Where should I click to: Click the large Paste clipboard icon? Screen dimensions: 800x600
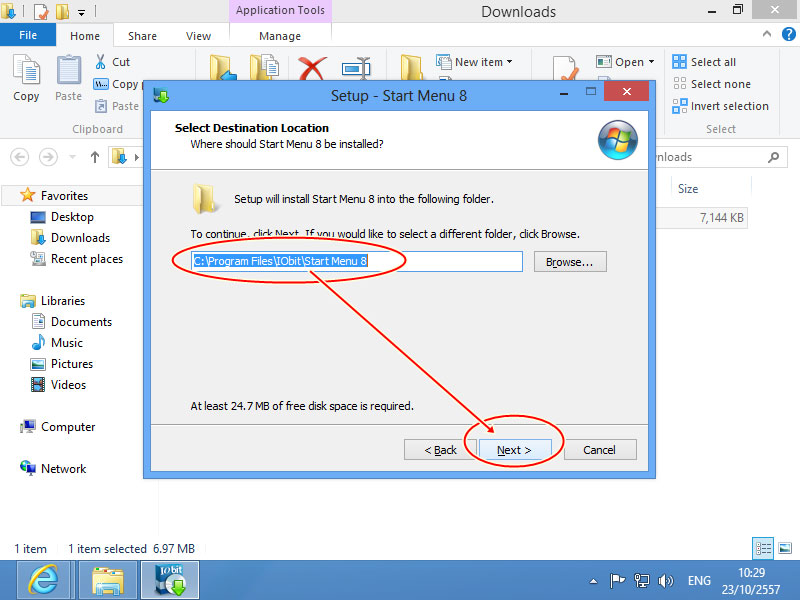(x=68, y=70)
